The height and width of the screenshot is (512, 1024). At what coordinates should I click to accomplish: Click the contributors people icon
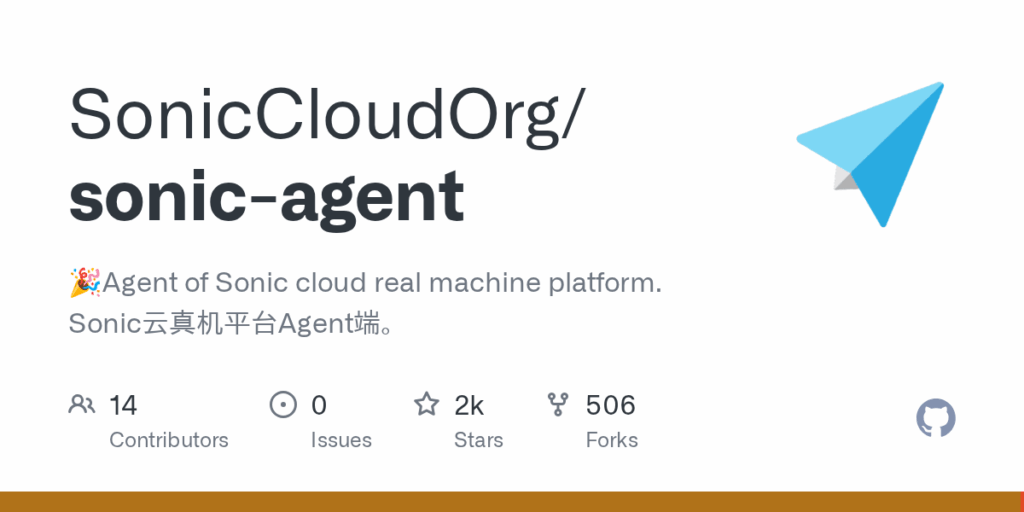click(82, 404)
